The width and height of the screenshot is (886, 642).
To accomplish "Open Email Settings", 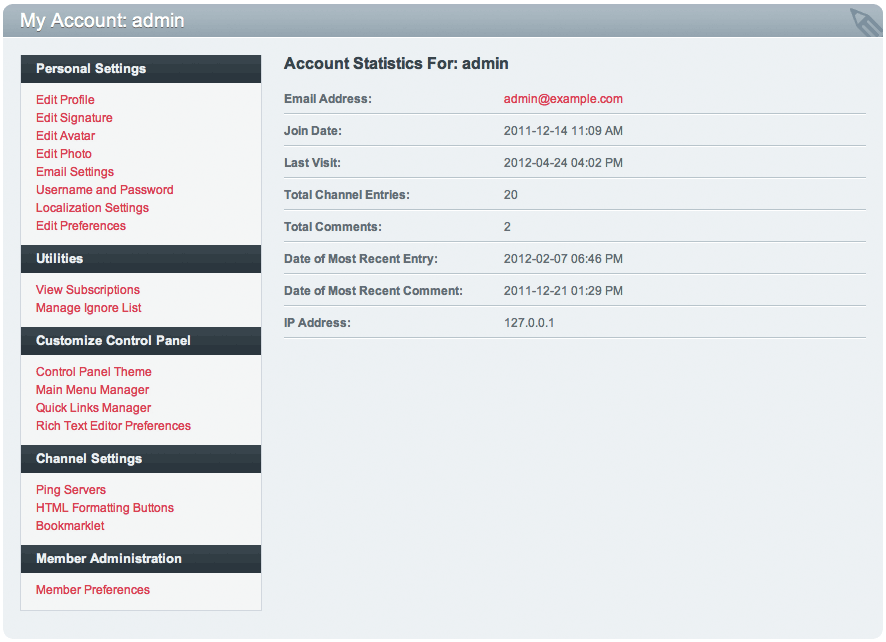I will pos(74,171).
